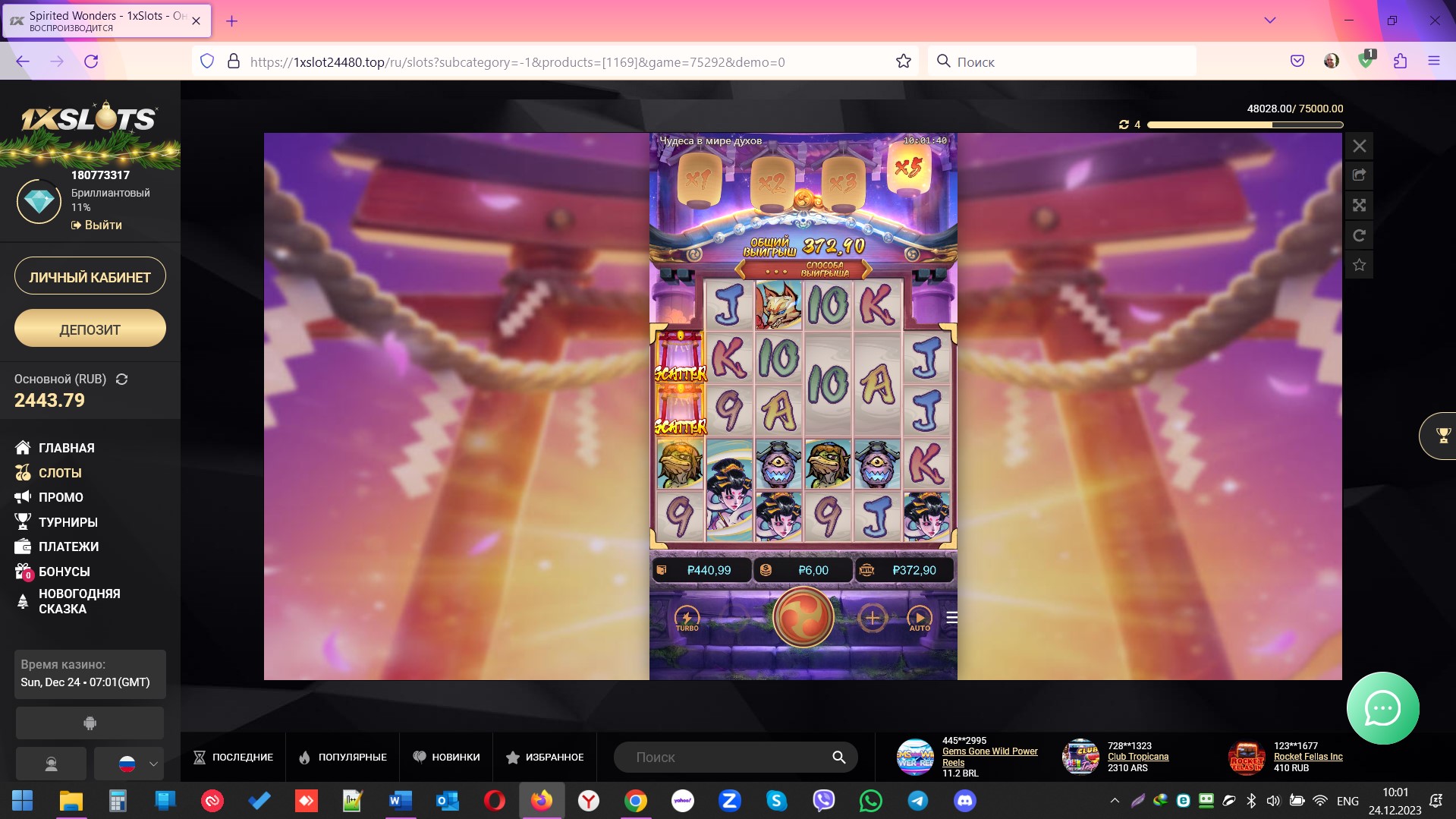Expand the language flag dropdown
This screenshot has width=1456, height=819.
point(129,764)
